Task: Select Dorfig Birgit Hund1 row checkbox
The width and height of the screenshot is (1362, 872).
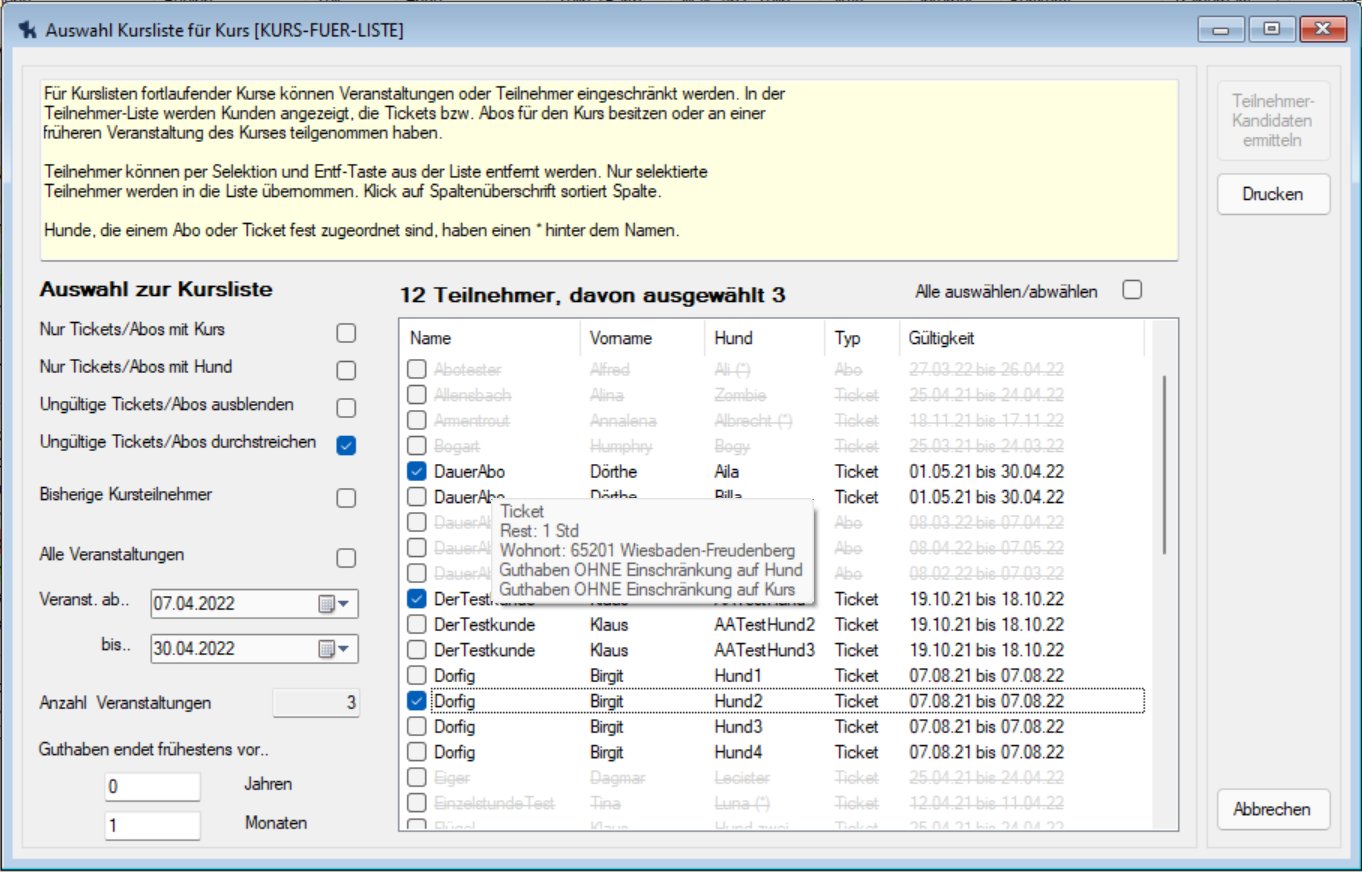Action: point(417,676)
